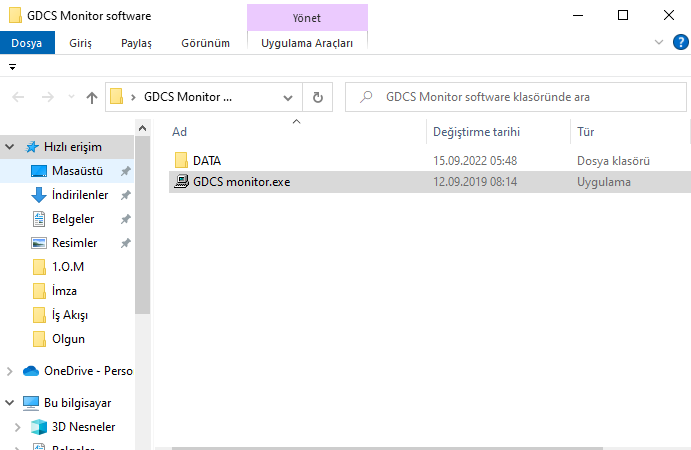The image size is (691, 450).
Task: Click the İndirilenler download arrow icon
Action: pyautogui.click(x=39, y=195)
